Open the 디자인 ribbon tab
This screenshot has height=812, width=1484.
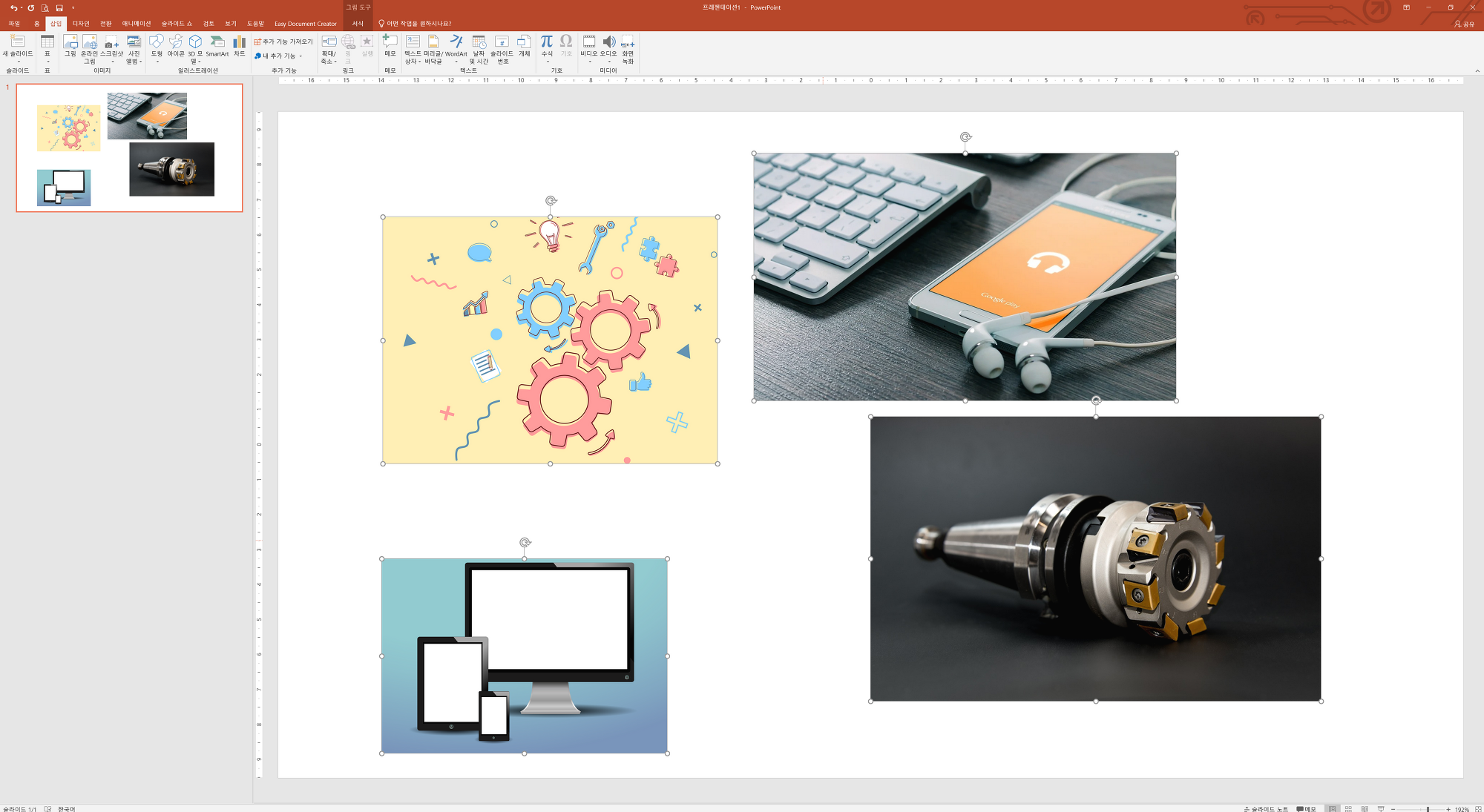tap(80, 24)
